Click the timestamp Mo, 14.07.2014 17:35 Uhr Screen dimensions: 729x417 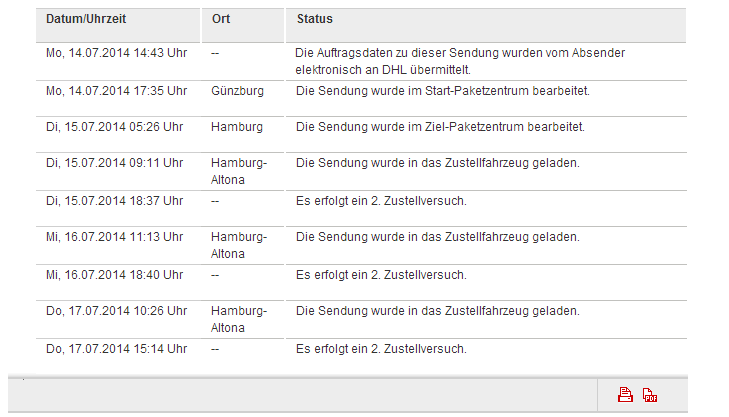[x=116, y=91]
